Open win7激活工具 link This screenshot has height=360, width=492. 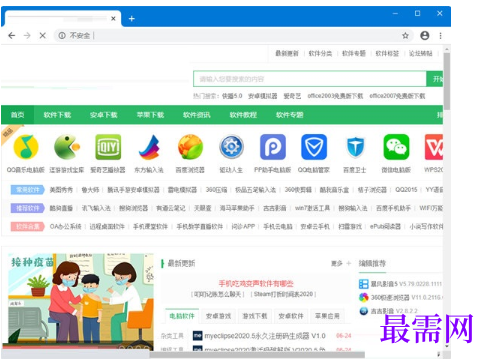[x=312, y=208]
